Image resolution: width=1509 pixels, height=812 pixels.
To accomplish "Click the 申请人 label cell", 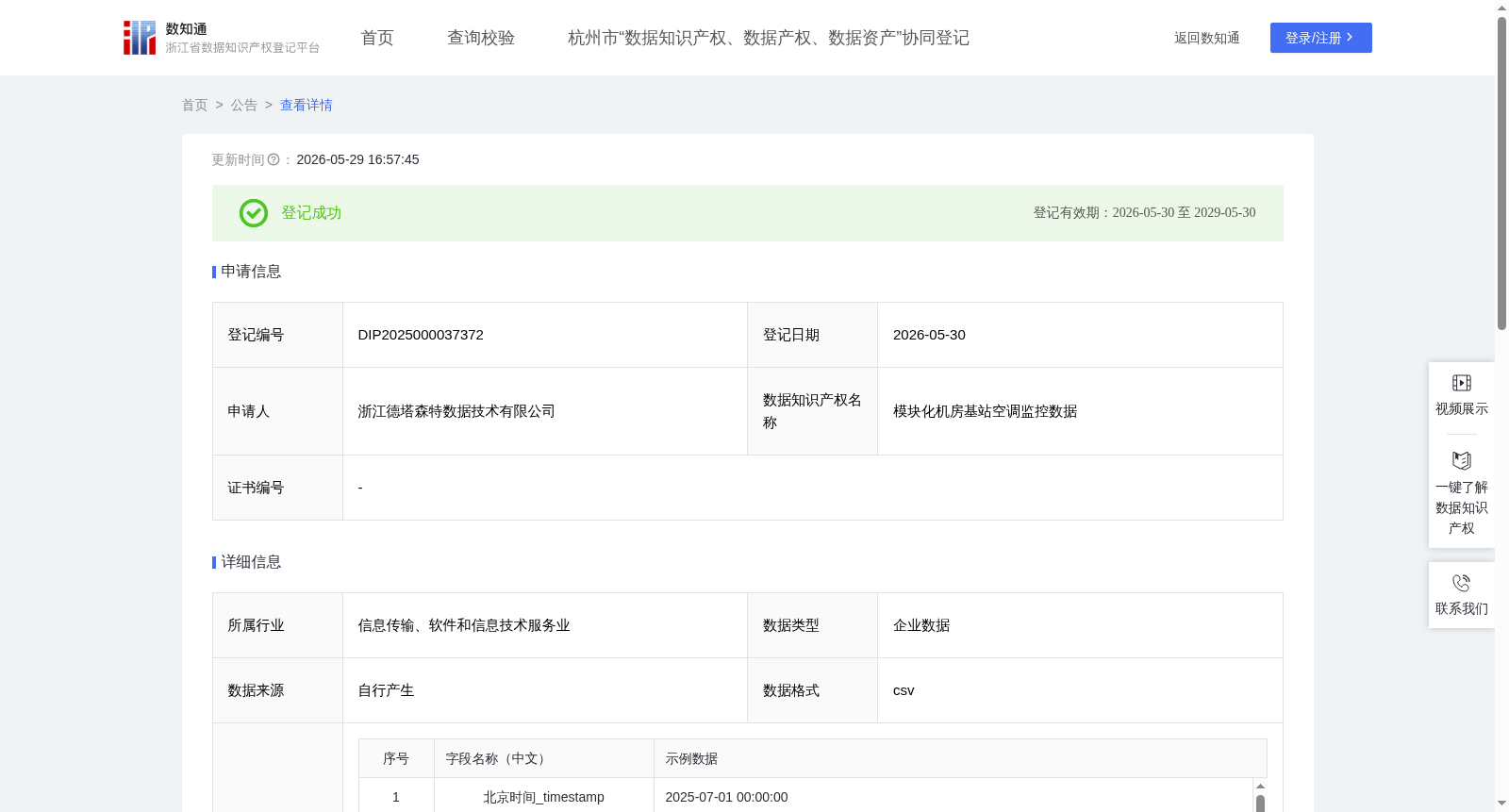I will click(278, 411).
